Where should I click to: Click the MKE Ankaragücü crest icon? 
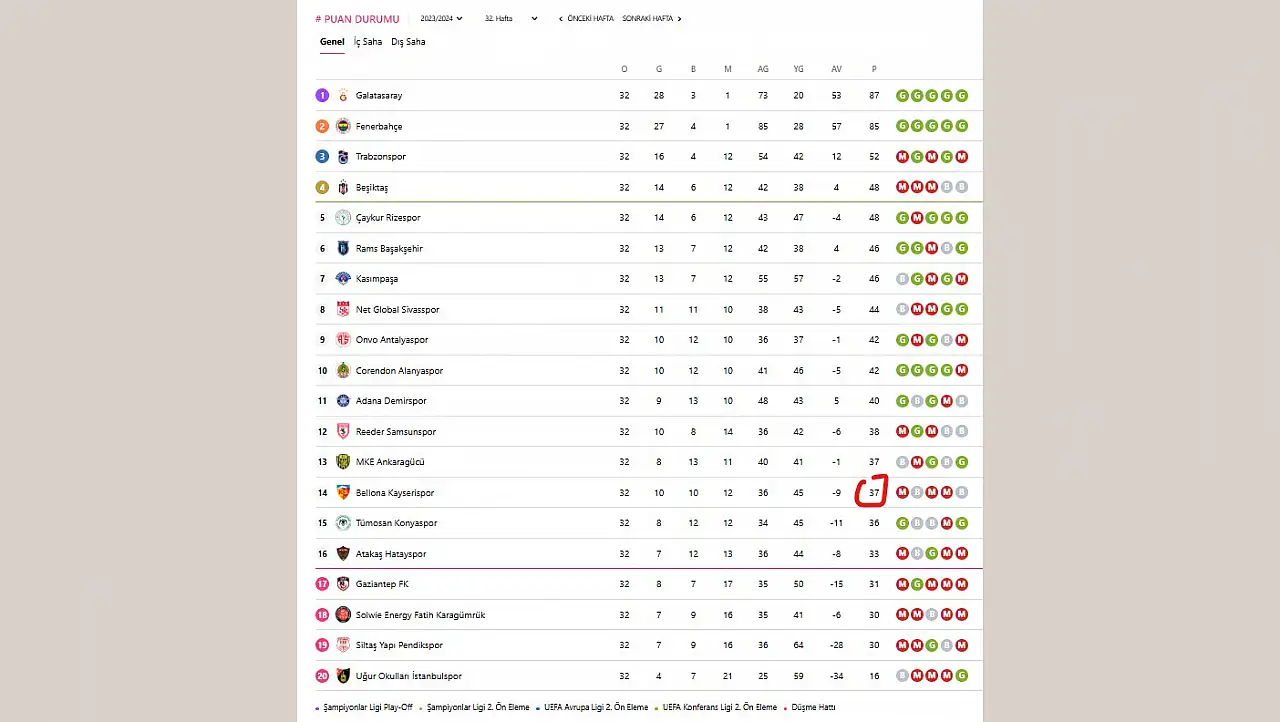343,462
